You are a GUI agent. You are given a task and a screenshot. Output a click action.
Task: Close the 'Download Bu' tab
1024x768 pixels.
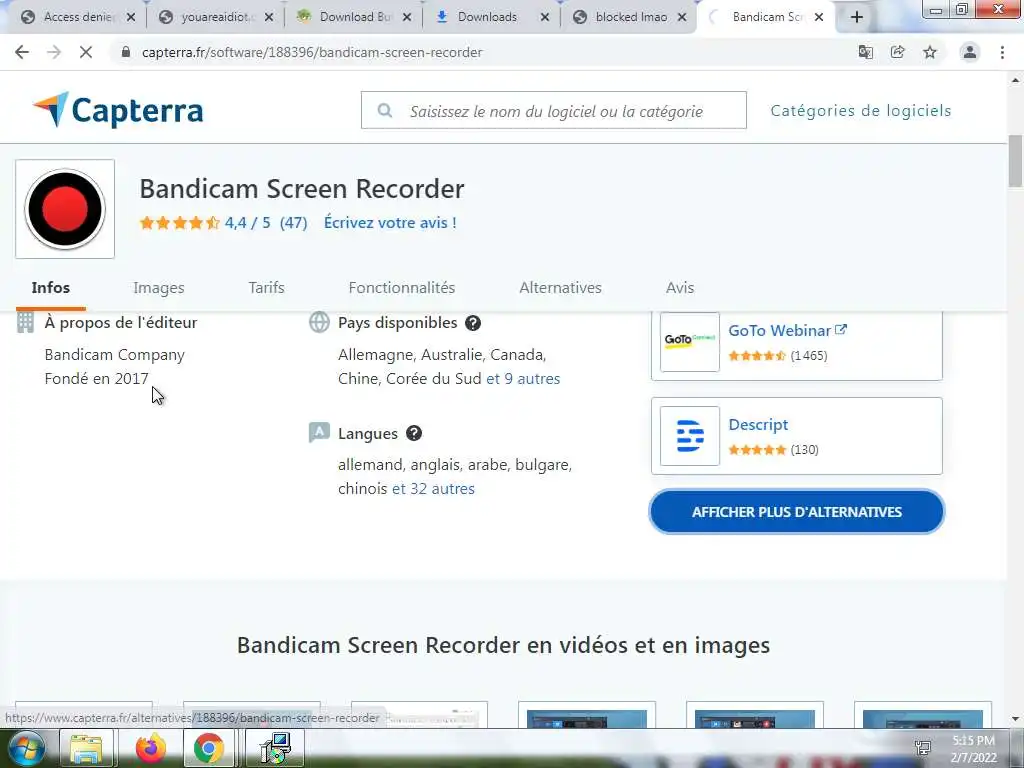click(x=407, y=18)
